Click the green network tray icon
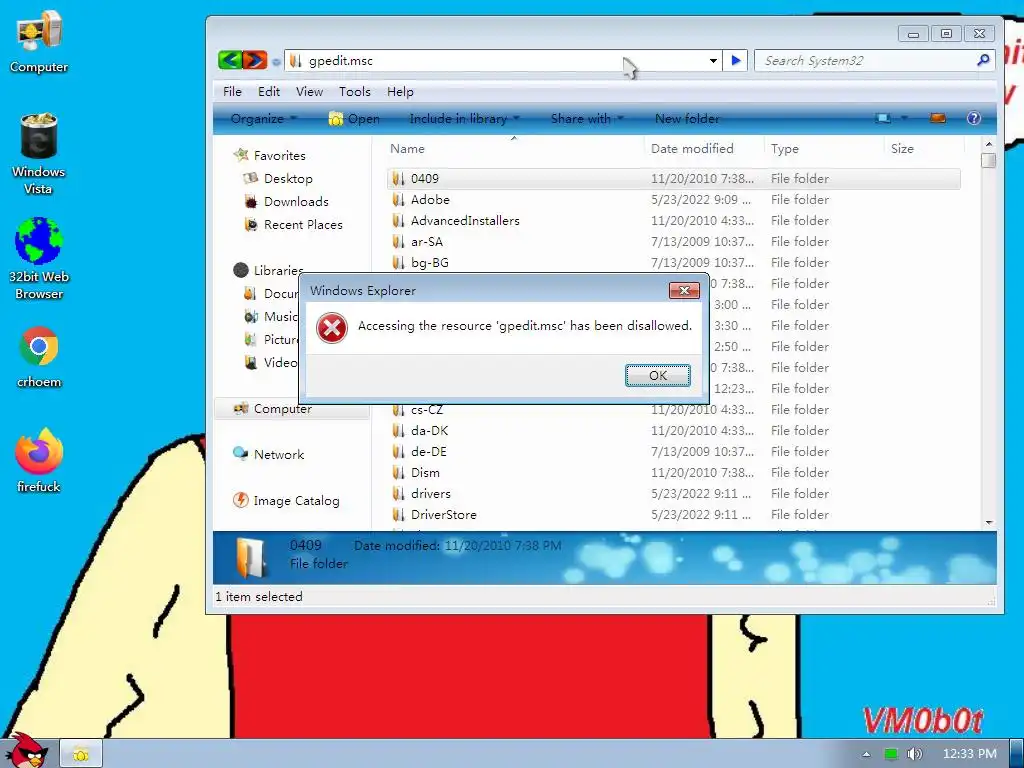This screenshot has height=768, width=1024. tap(891, 754)
